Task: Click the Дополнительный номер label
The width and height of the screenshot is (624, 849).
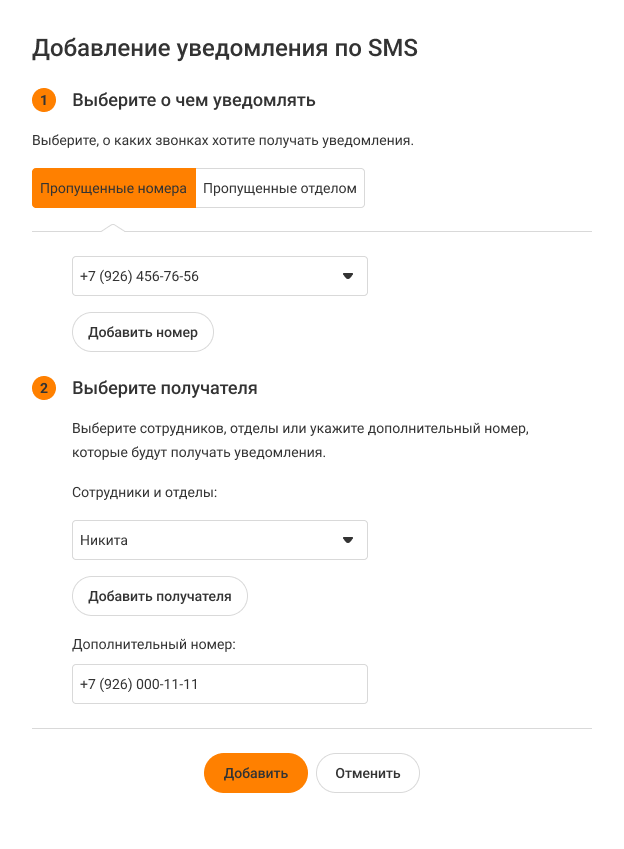Action: pyautogui.click(x=154, y=645)
